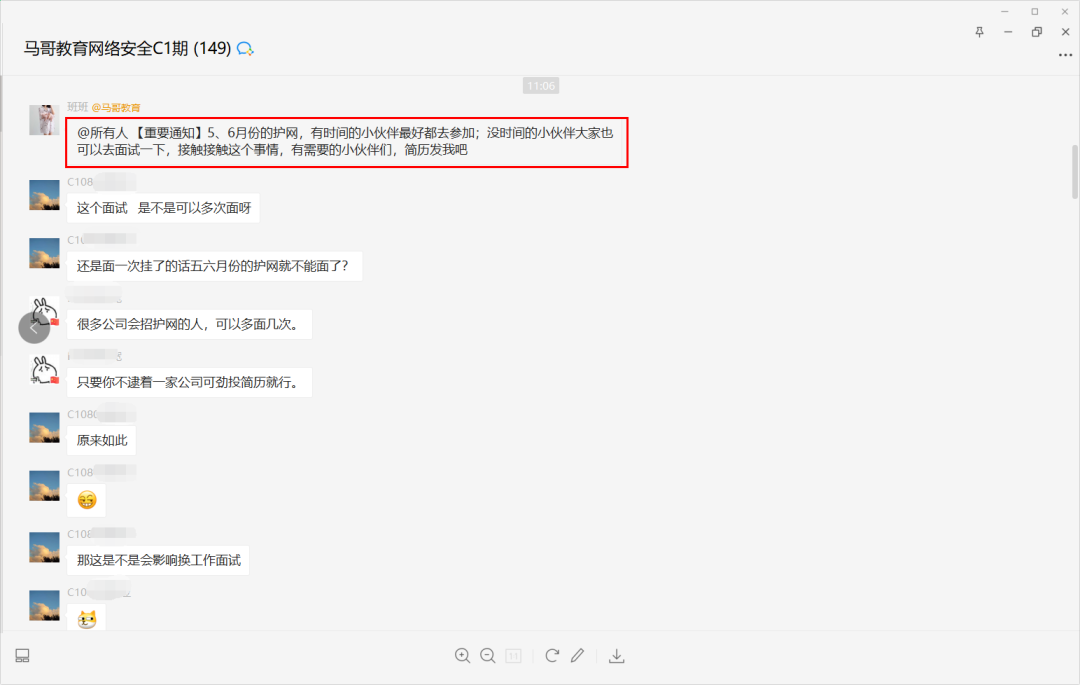Click the 班班 sender's profile avatar
This screenshot has height=685, width=1080.
[44, 120]
